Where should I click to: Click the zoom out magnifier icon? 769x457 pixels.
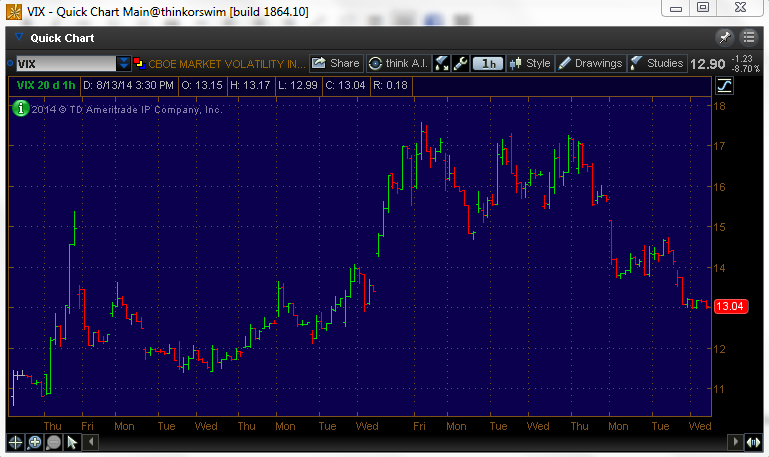(x=53, y=442)
